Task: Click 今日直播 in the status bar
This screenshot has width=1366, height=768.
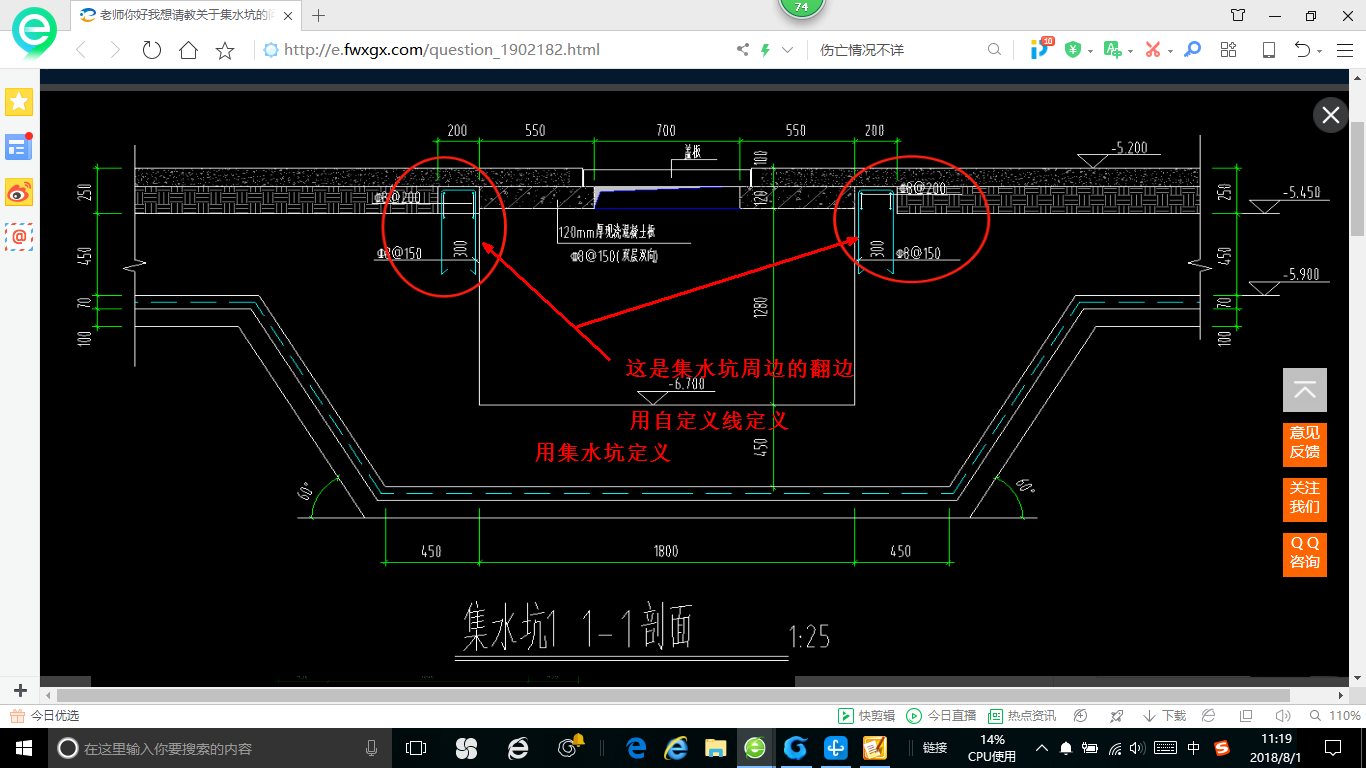Action: [941, 716]
